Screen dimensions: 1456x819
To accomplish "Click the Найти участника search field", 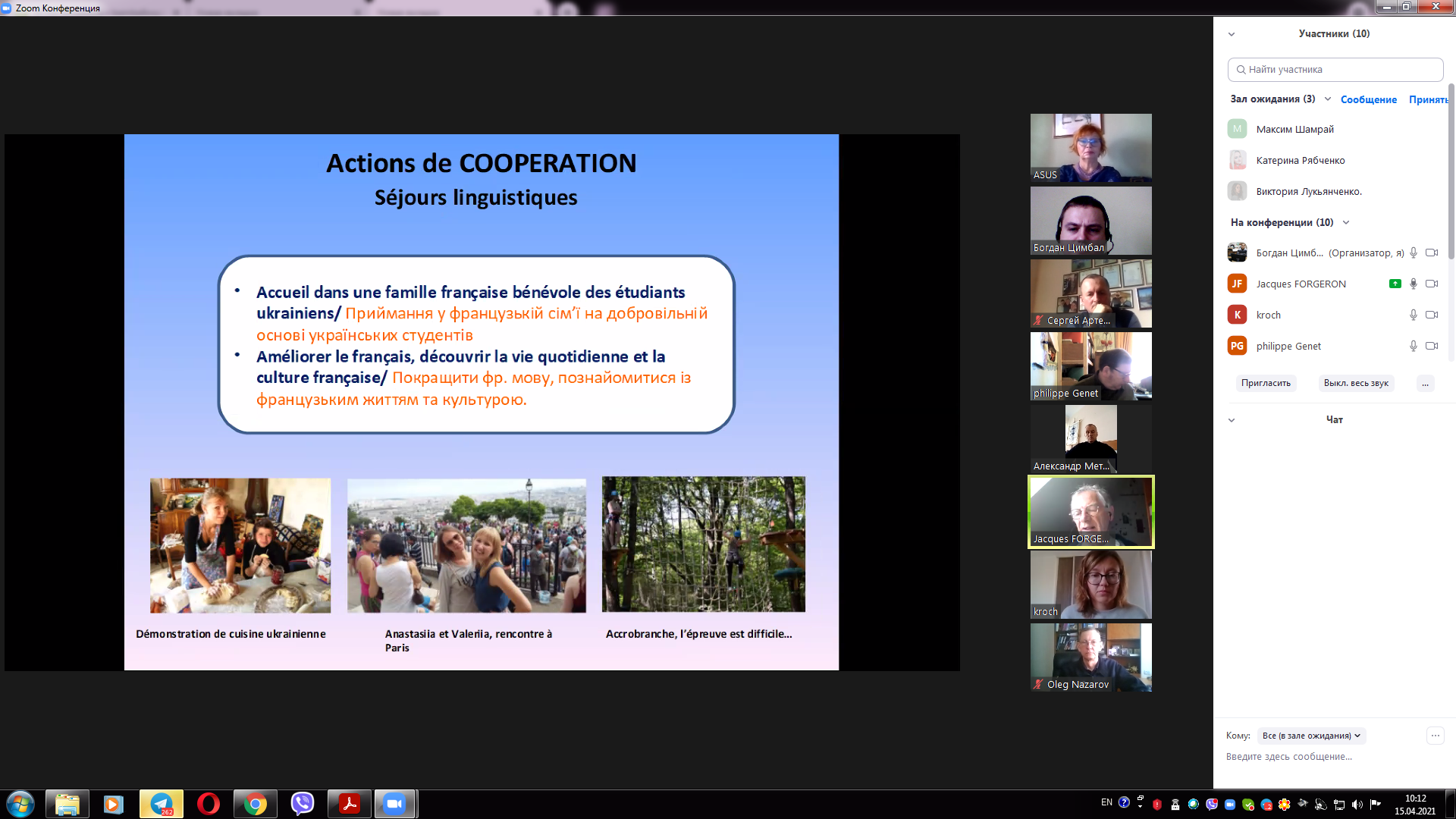I will point(1335,69).
